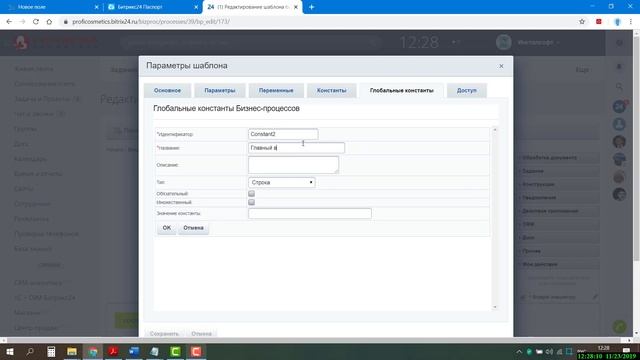This screenshot has height=360, width=640.
Task: Click the Название input field
Action: pos(296,148)
